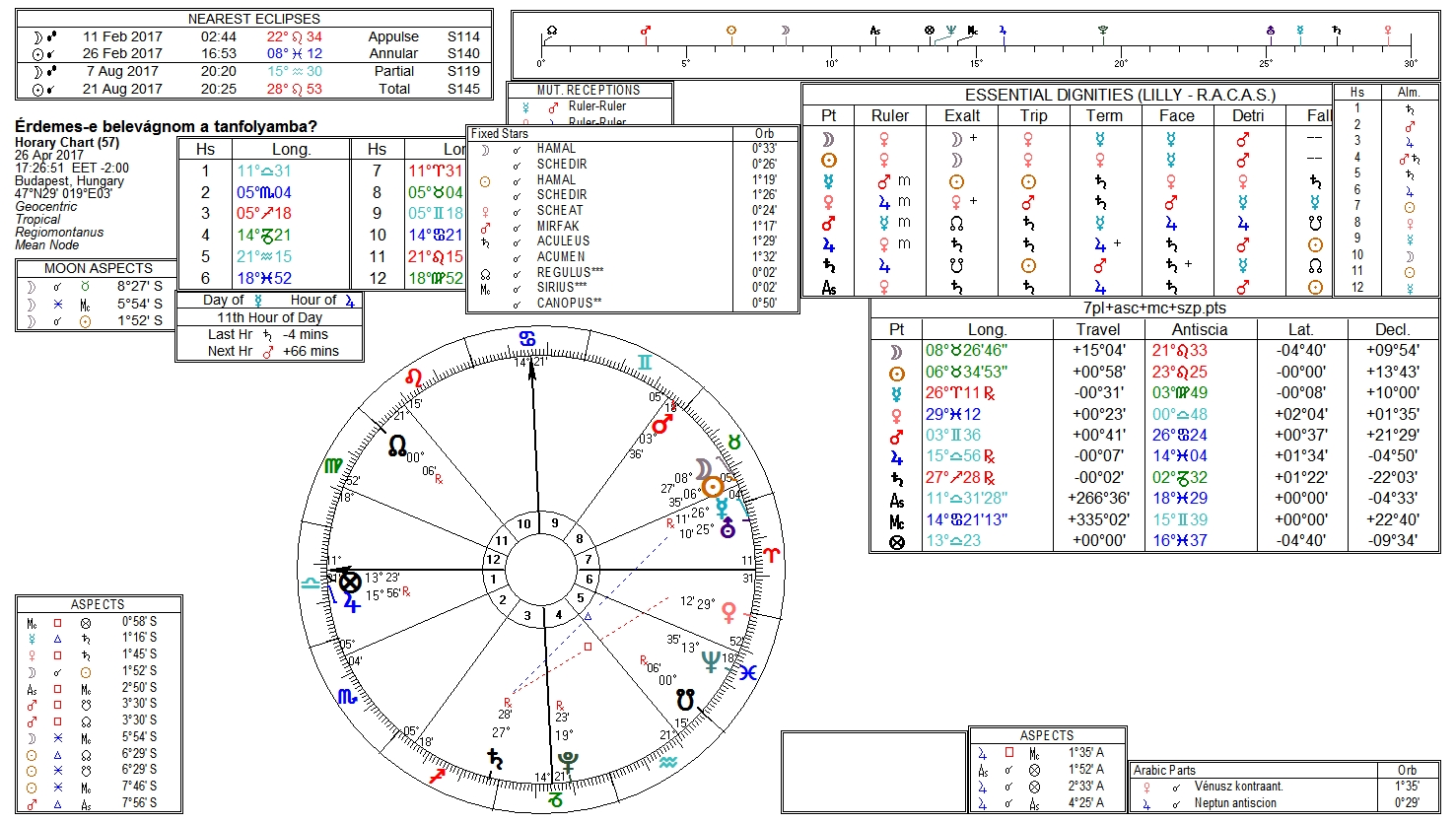Select the pink Venus glyph in the wheel

pyautogui.click(x=728, y=612)
